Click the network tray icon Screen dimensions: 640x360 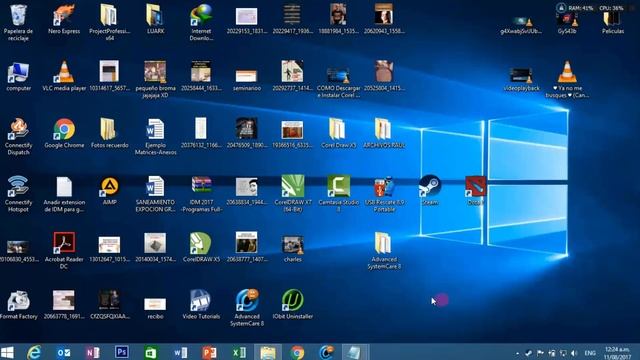(x=563, y=353)
